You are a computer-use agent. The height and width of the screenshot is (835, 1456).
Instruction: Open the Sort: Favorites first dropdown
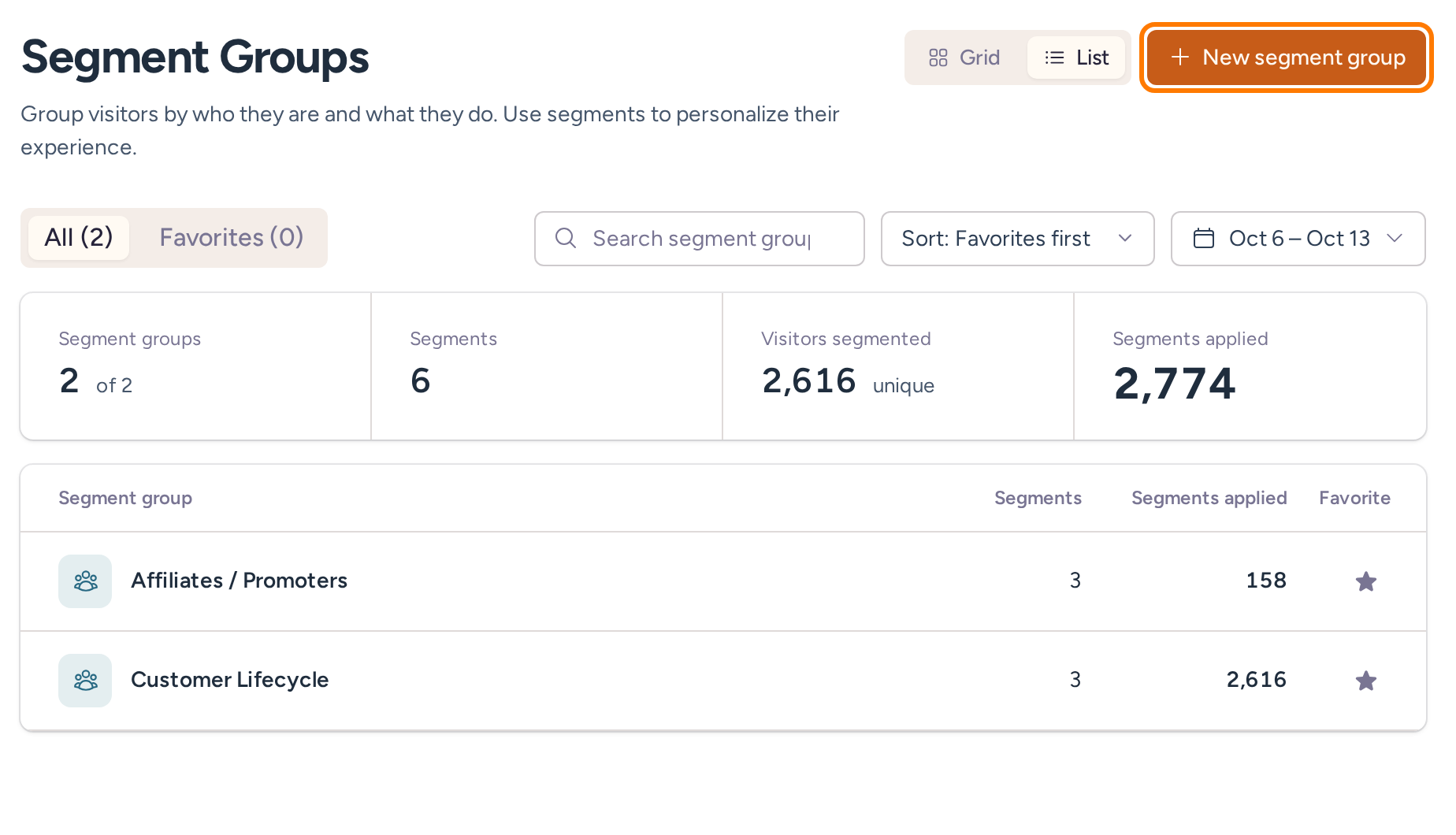pyautogui.click(x=1017, y=239)
